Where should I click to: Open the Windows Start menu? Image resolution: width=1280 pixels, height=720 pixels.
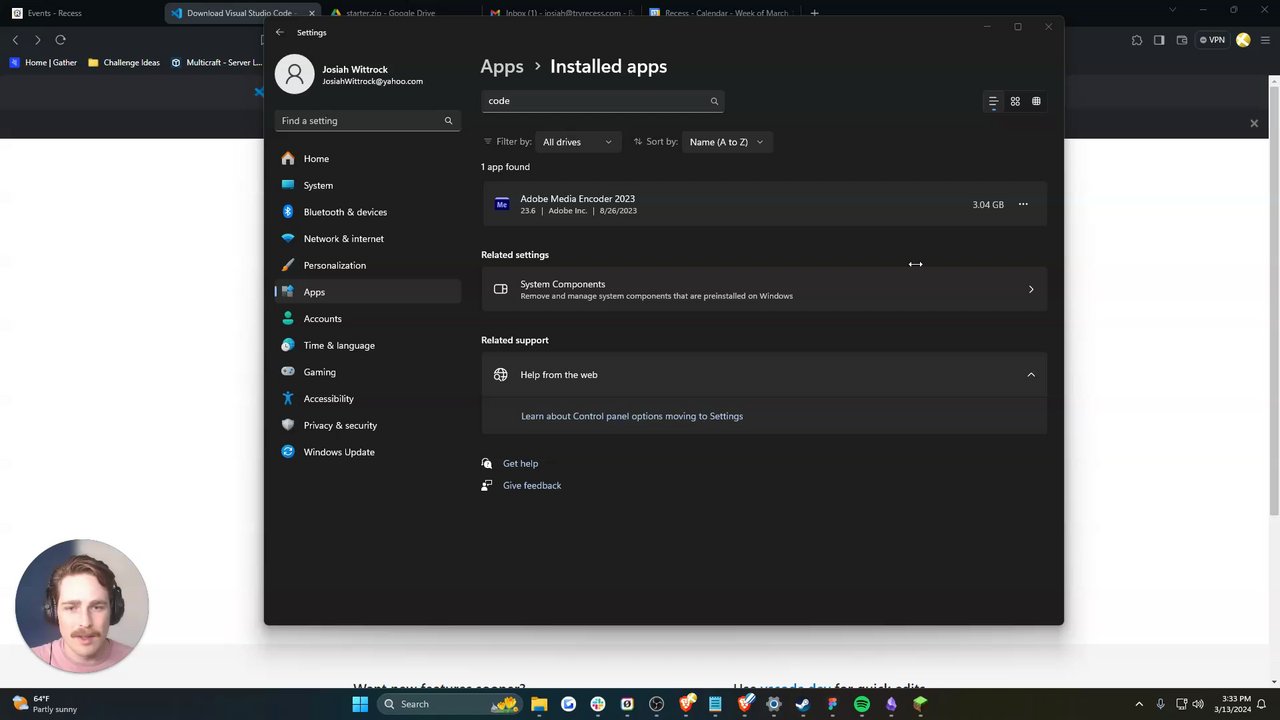tap(360, 704)
